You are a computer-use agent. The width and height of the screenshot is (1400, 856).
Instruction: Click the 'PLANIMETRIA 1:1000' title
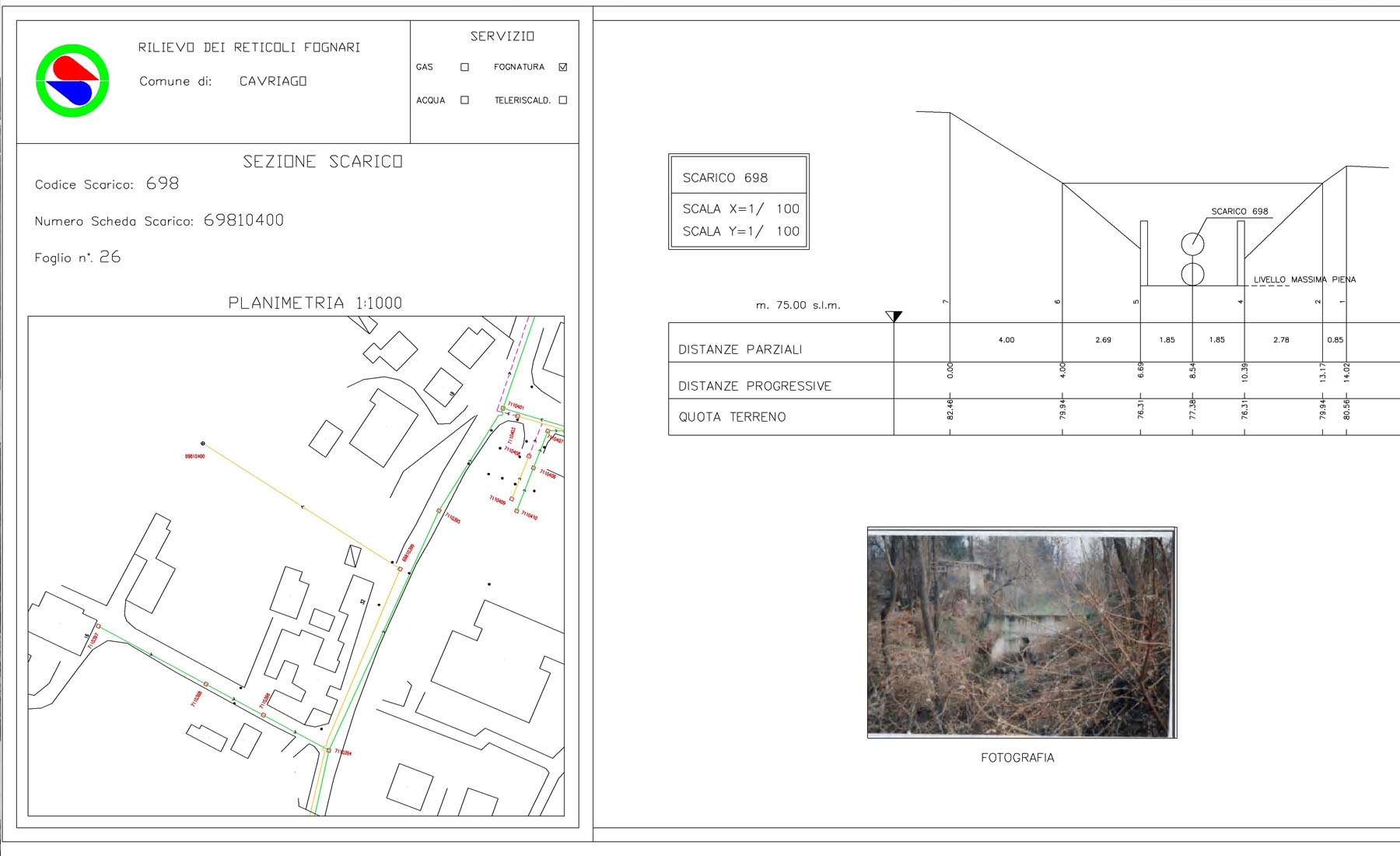point(315,303)
